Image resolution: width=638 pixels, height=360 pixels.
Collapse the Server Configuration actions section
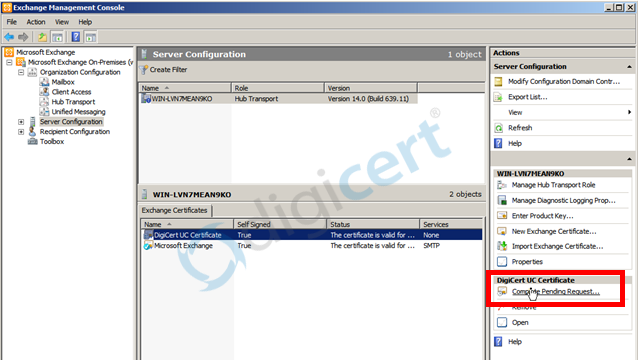(x=629, y=67)
